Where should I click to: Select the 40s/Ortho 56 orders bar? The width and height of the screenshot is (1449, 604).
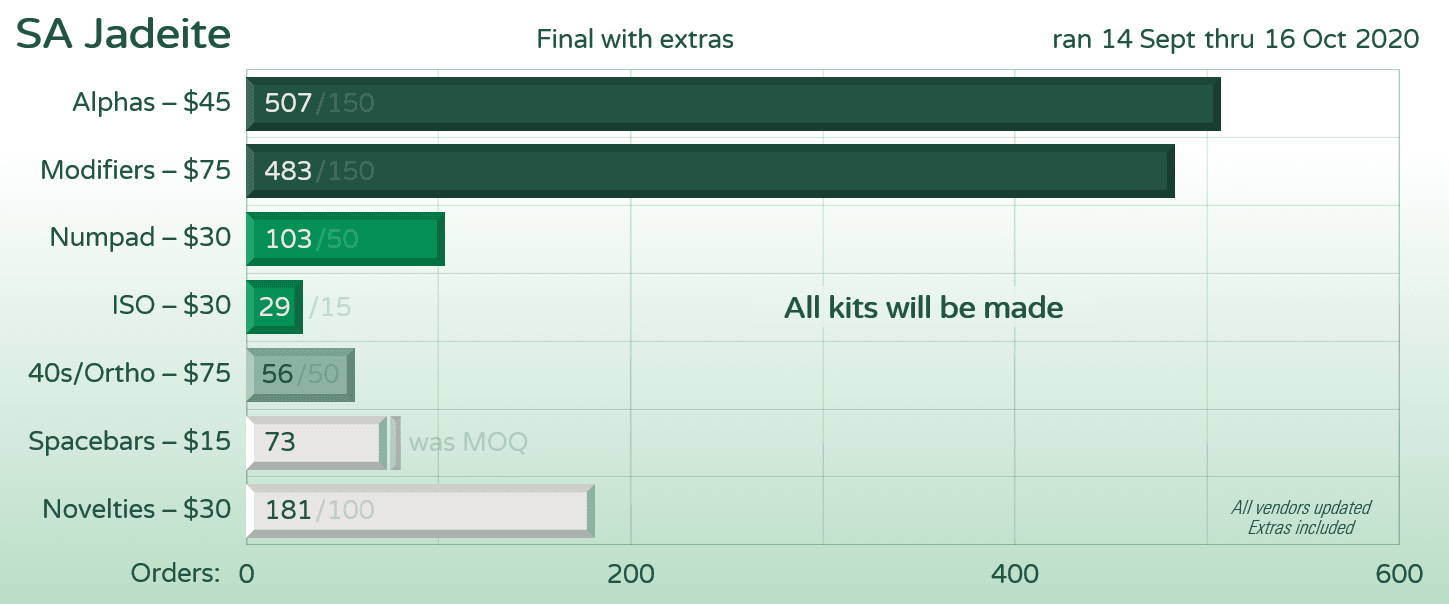pos(300,374)
